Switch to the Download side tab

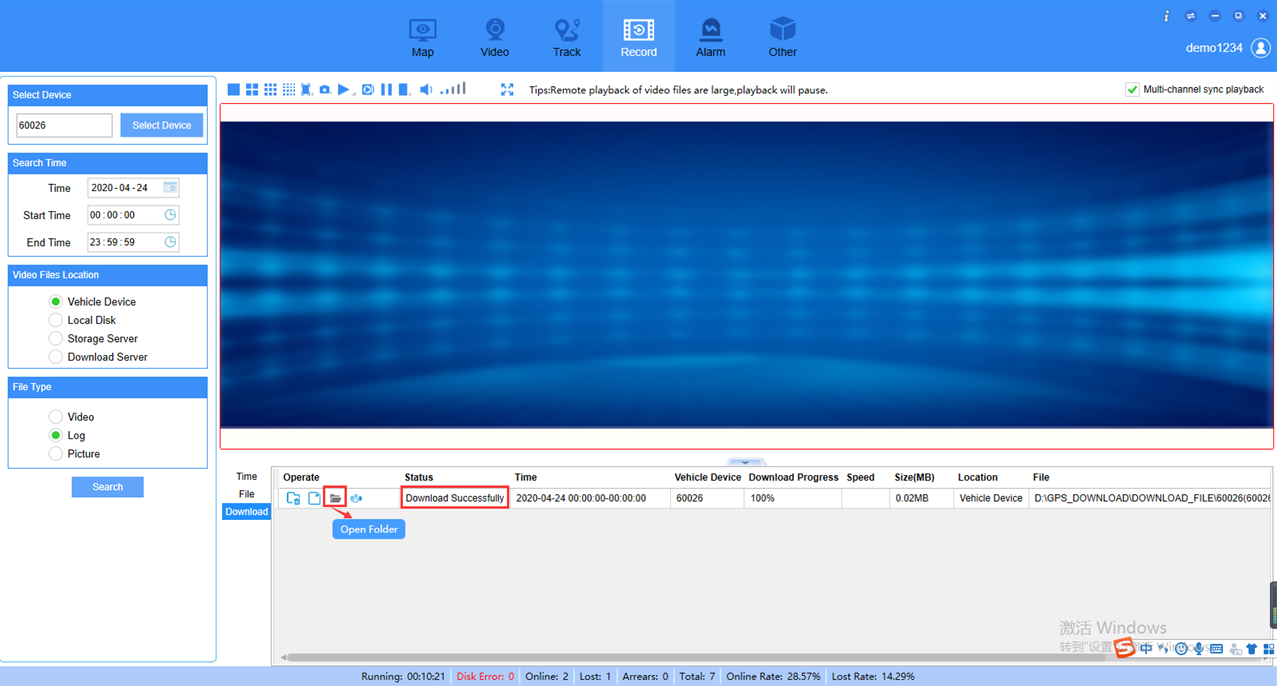[x=246, y=511]
